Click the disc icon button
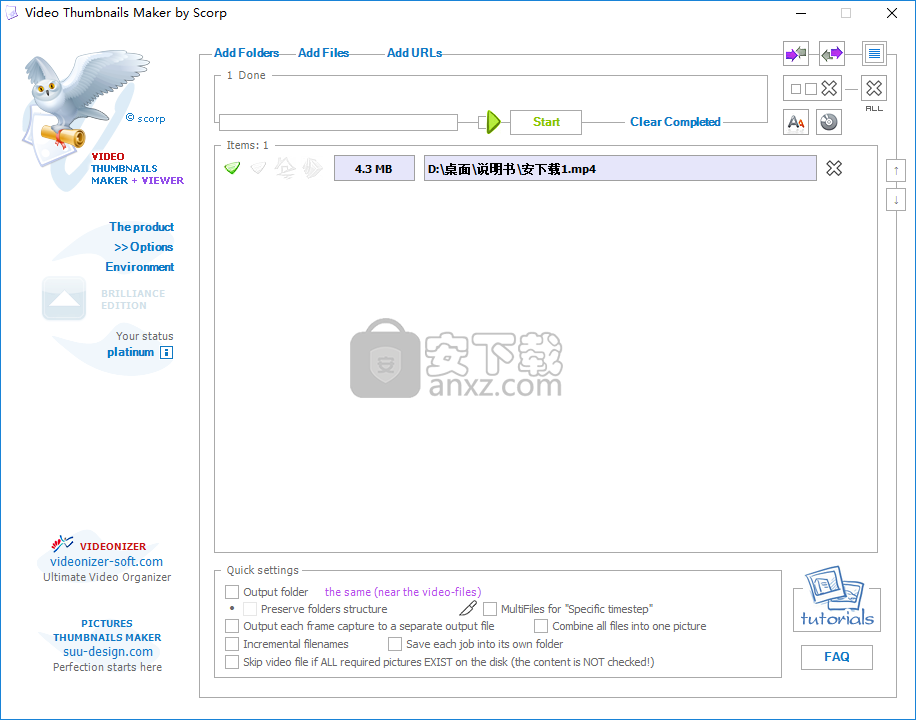 pos(828,122)
